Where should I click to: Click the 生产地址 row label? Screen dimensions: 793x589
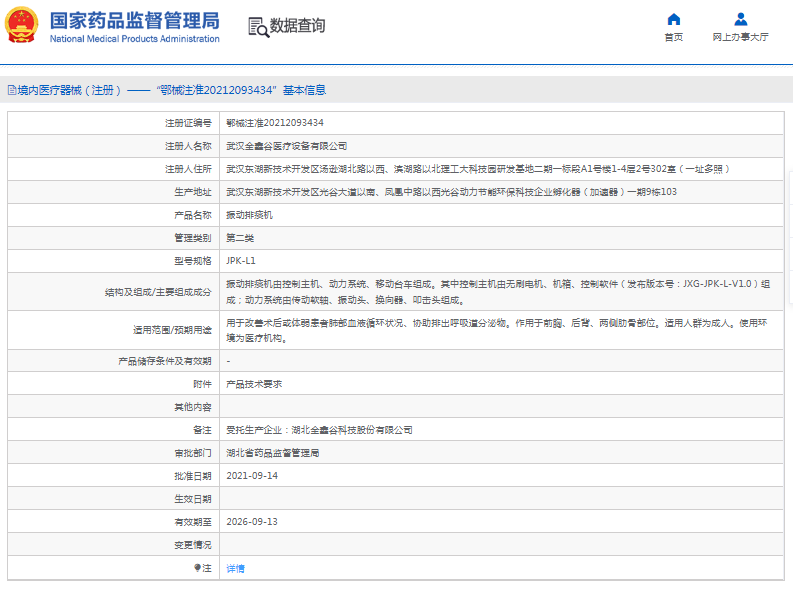tap(193, 192)
